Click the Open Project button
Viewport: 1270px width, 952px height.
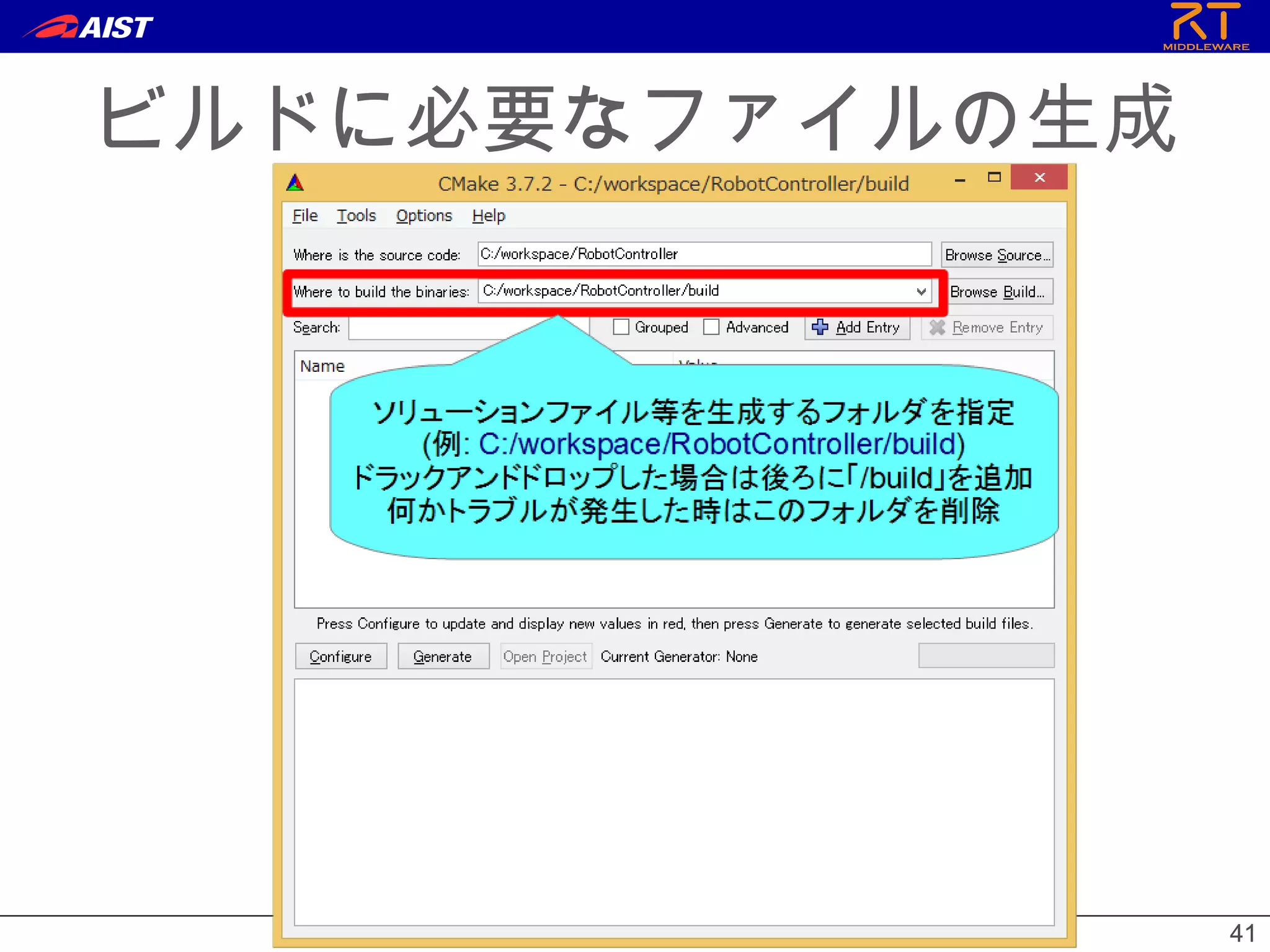tap(546, 656)
